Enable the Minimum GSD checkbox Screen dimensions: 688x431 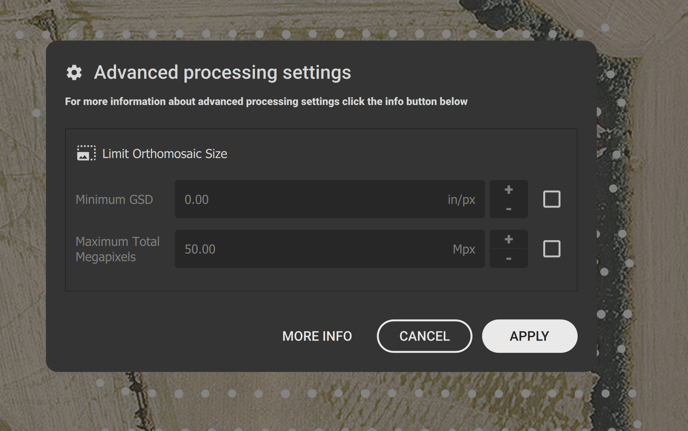point(551,199)
